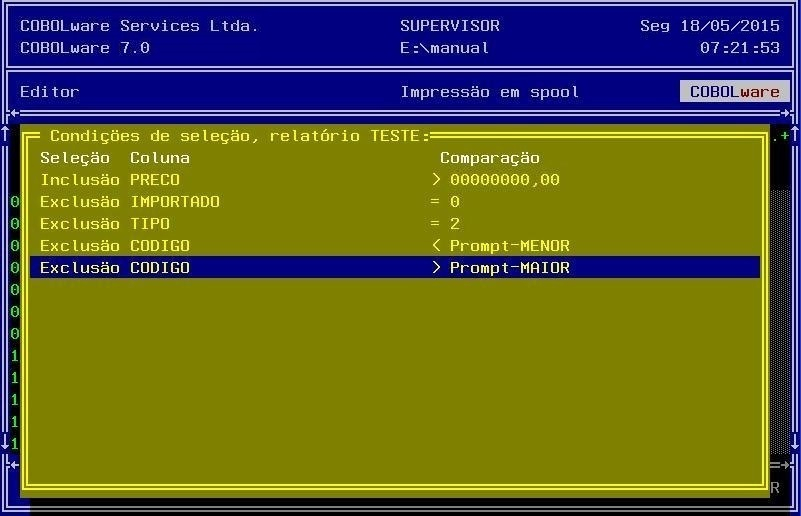Click the left arrow on top border
The image size is (801, 516).
(x=14, y=113)
